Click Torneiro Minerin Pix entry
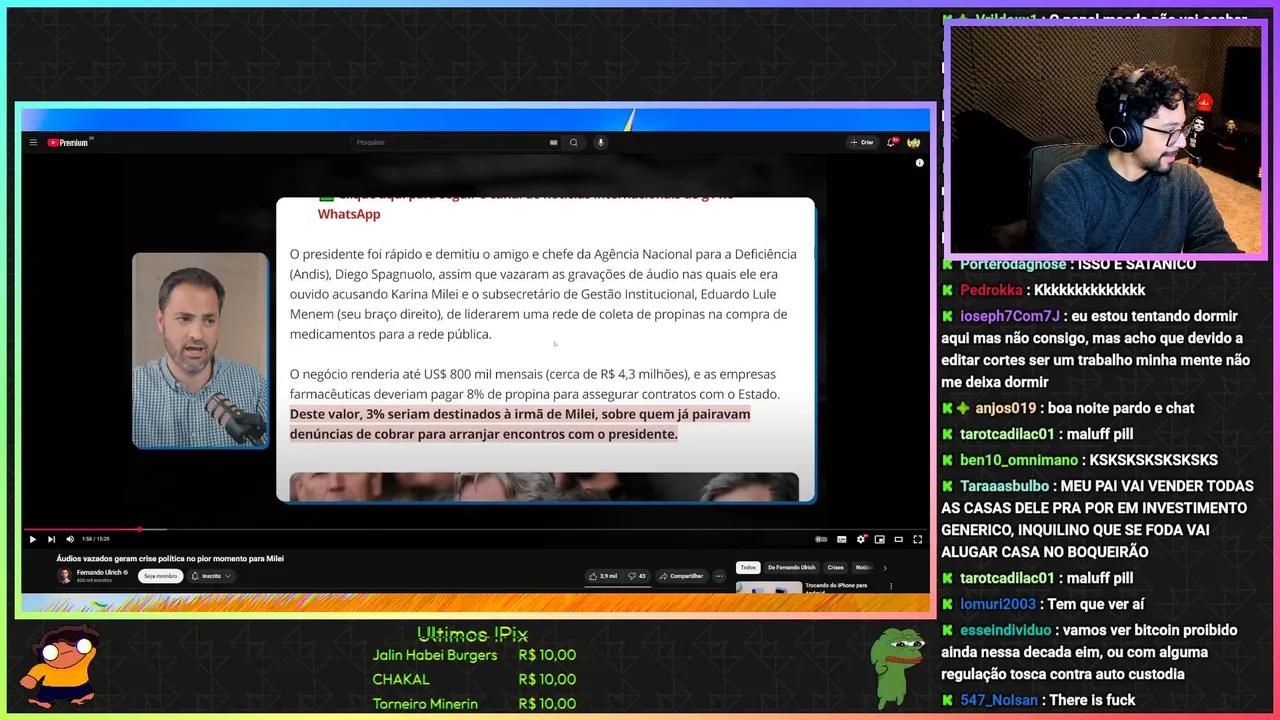Screen dimensions: 1280x720 pos(474,704)
